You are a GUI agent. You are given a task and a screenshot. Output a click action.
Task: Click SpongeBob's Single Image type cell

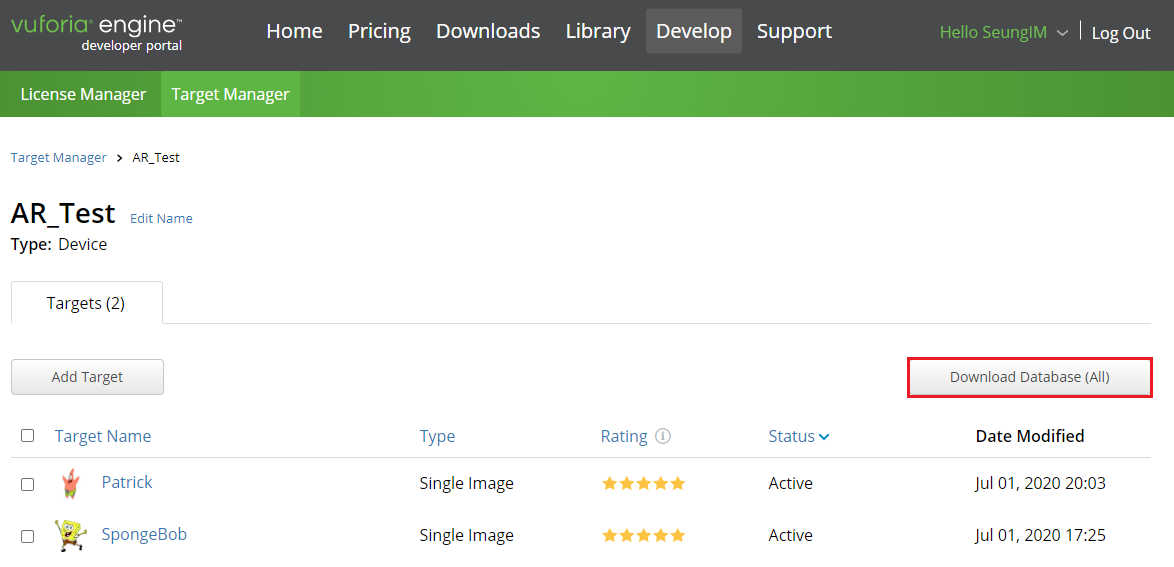[x=466, y=536]
